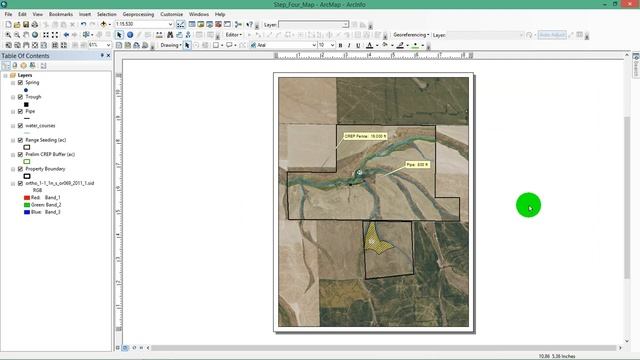Undo the last action
This screenshot has width=640, height=360.
point(83,24)
